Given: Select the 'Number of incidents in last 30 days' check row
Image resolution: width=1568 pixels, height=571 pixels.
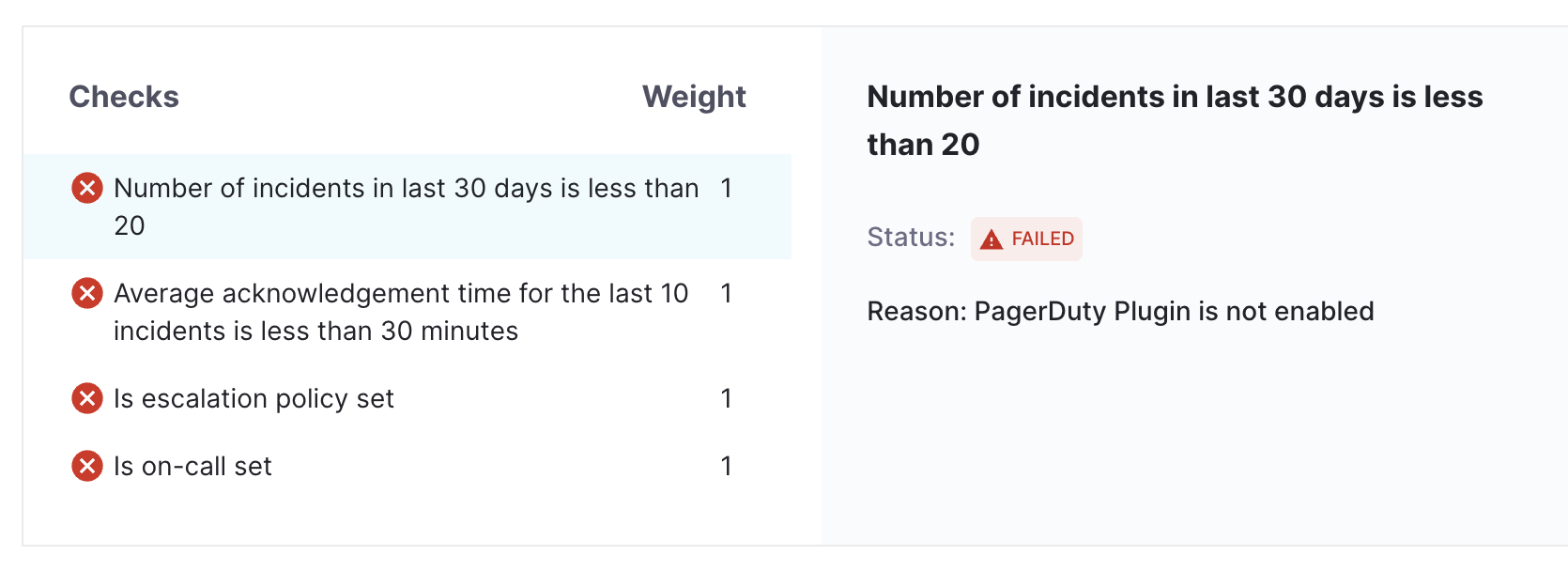Looking at the screenshot, I should pyautogui.click(x=406, y=207).
